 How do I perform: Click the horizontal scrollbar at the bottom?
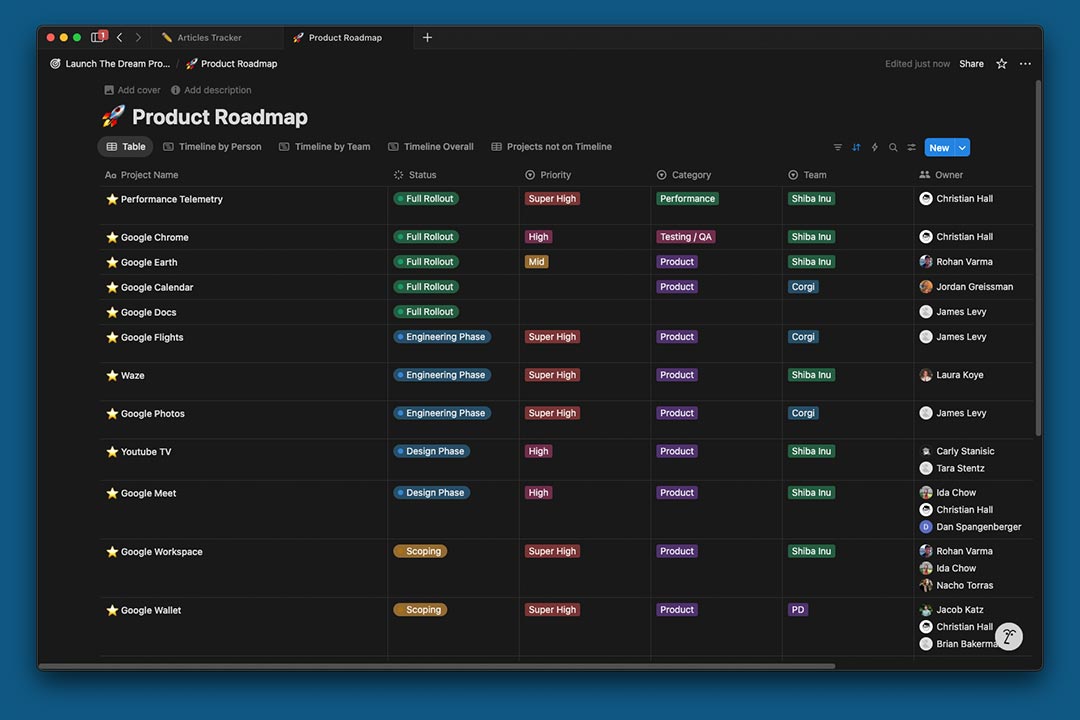437,666
